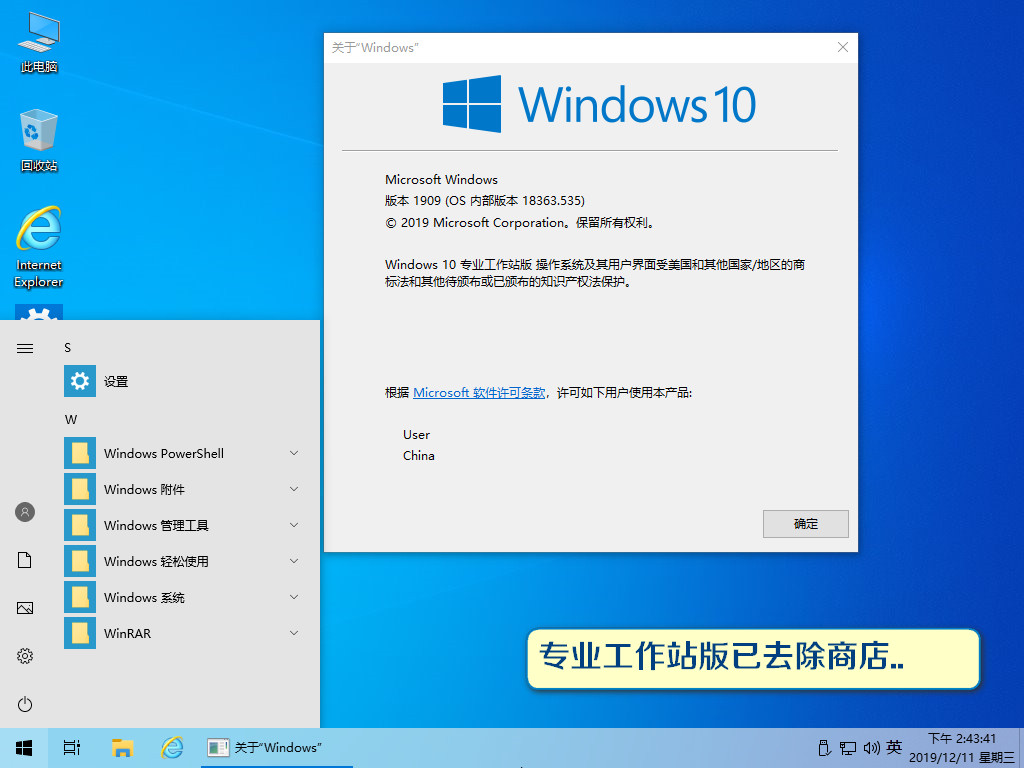1024x768 pixels.
Task: Open Pictures from the Start sidebar
Action: click(x=25, y=608)
